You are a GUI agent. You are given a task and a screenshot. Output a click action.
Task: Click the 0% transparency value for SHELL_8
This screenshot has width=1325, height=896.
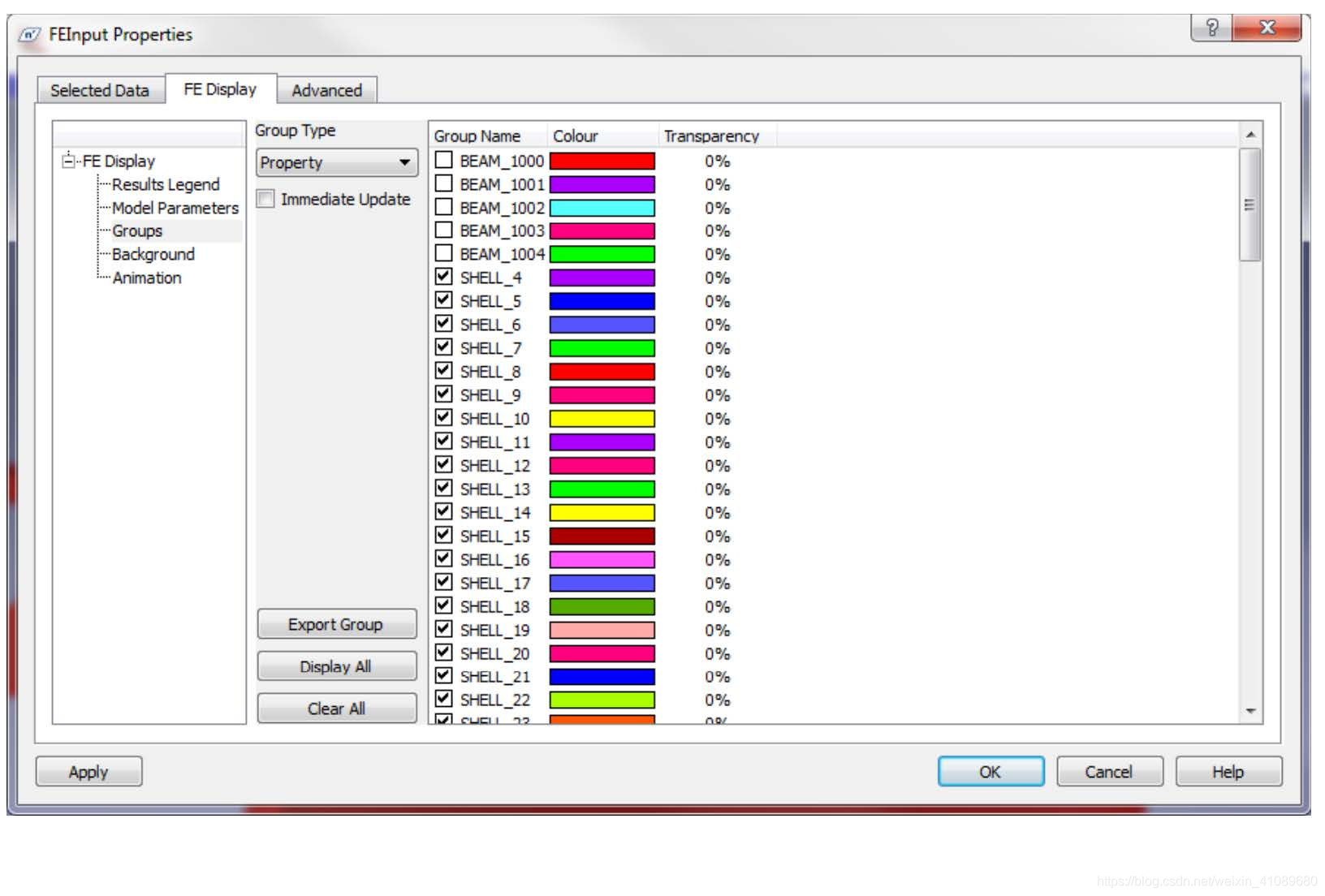(x=718, y=372)
